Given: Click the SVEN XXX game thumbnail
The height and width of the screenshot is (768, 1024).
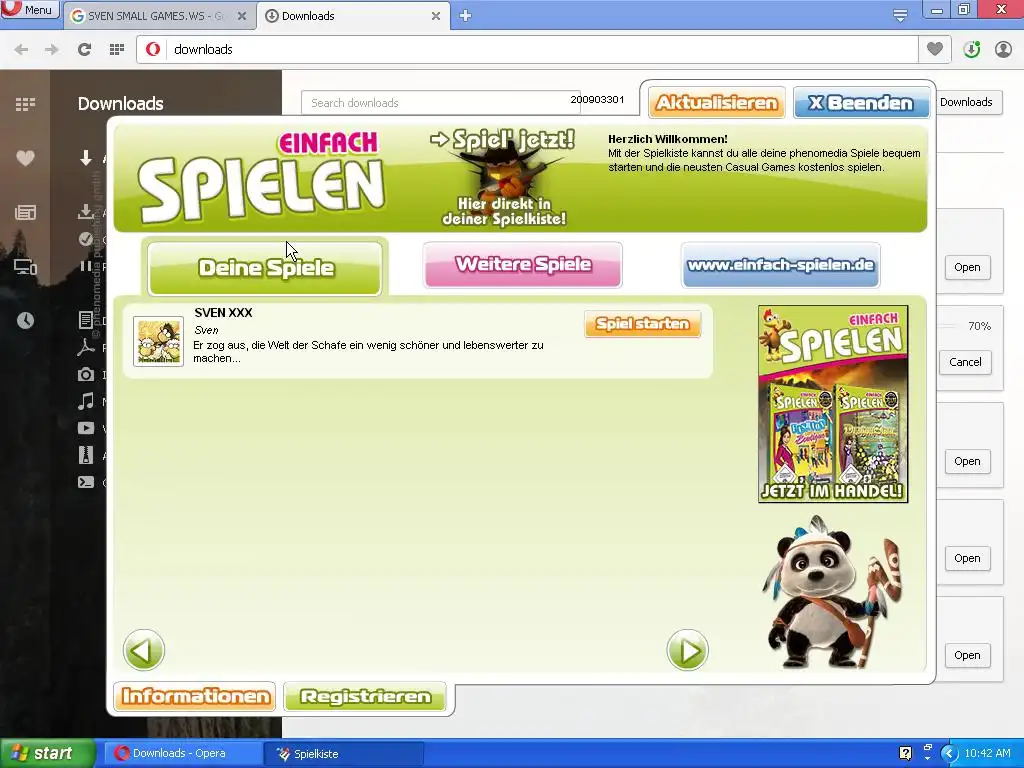Looking at the screenshot, I should coord(158,341).
